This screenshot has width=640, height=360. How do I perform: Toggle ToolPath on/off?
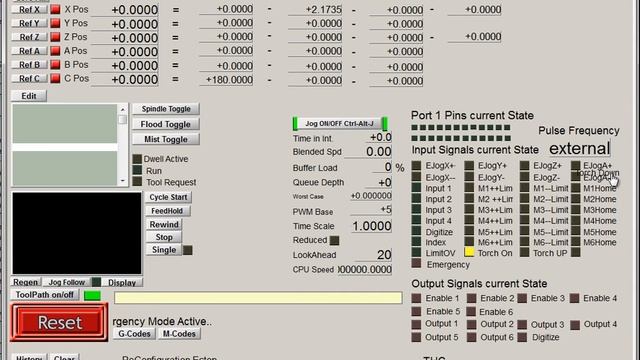coord(45,295)
